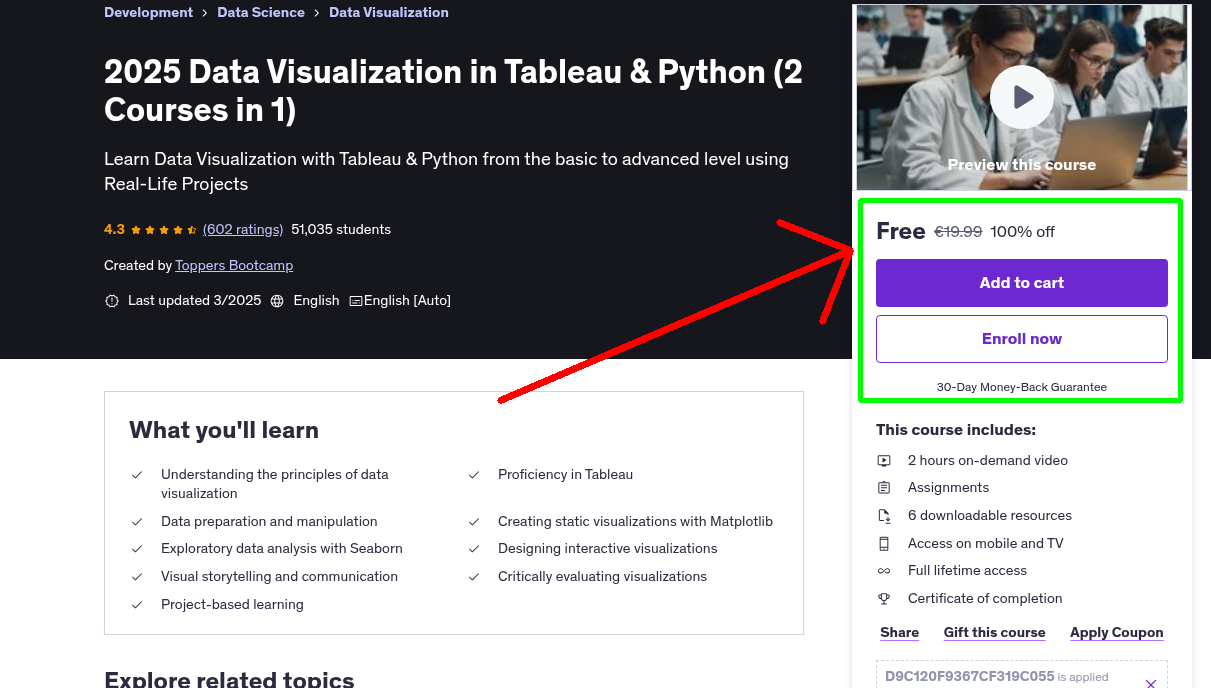Navigate via the Data Science breadcrumb
The image size is (1211, 688).
[261, 12]
